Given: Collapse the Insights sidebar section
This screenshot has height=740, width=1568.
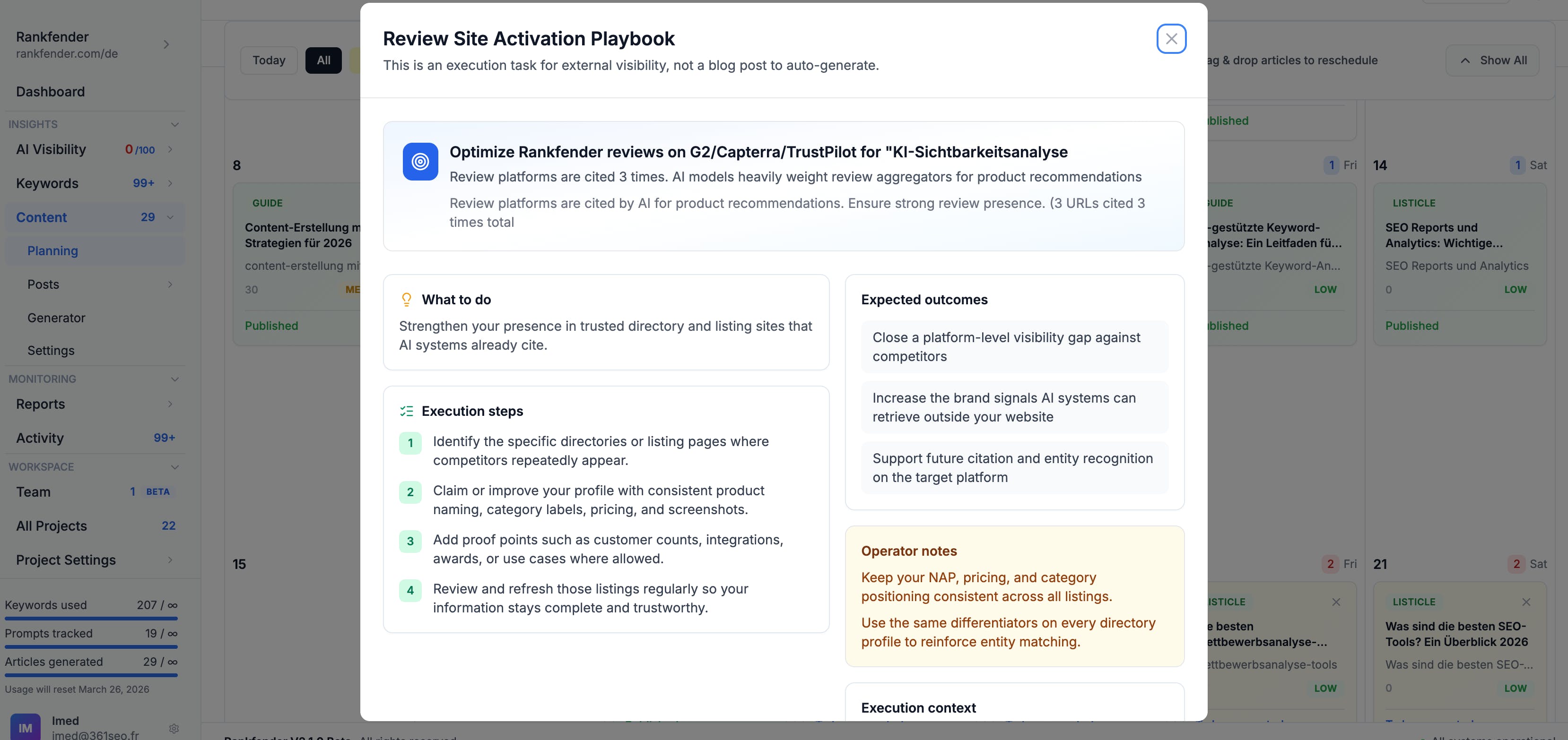Looking at the screenshot, I should point(174,125).
